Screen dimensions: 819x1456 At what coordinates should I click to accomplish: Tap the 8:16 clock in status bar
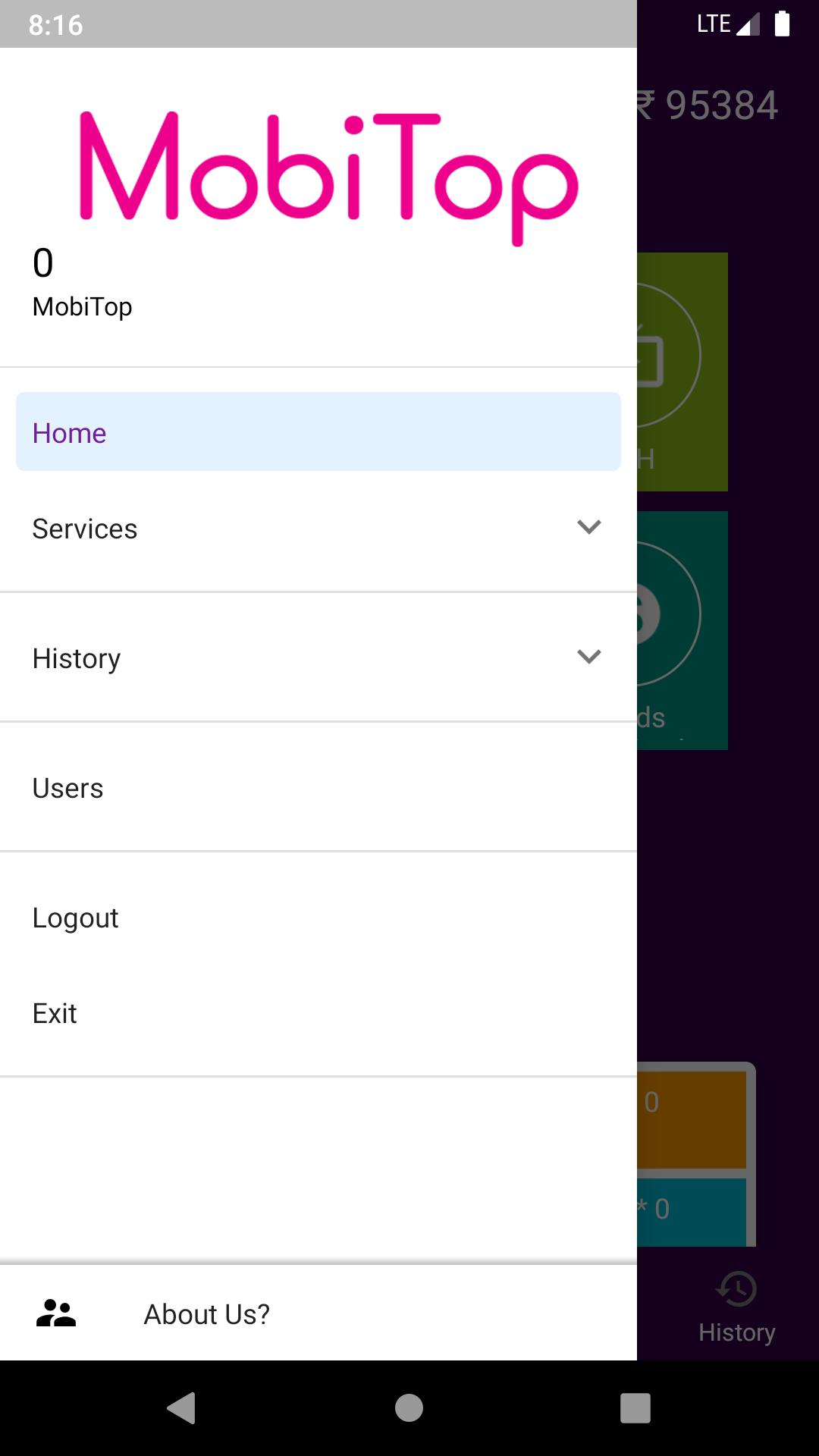(55, 25)
